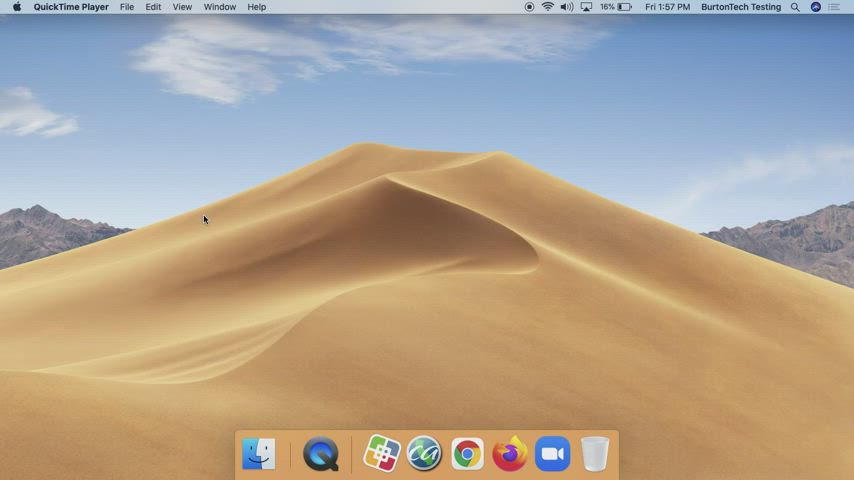Launch Google Chrome from the Dock

coord(467,454)
